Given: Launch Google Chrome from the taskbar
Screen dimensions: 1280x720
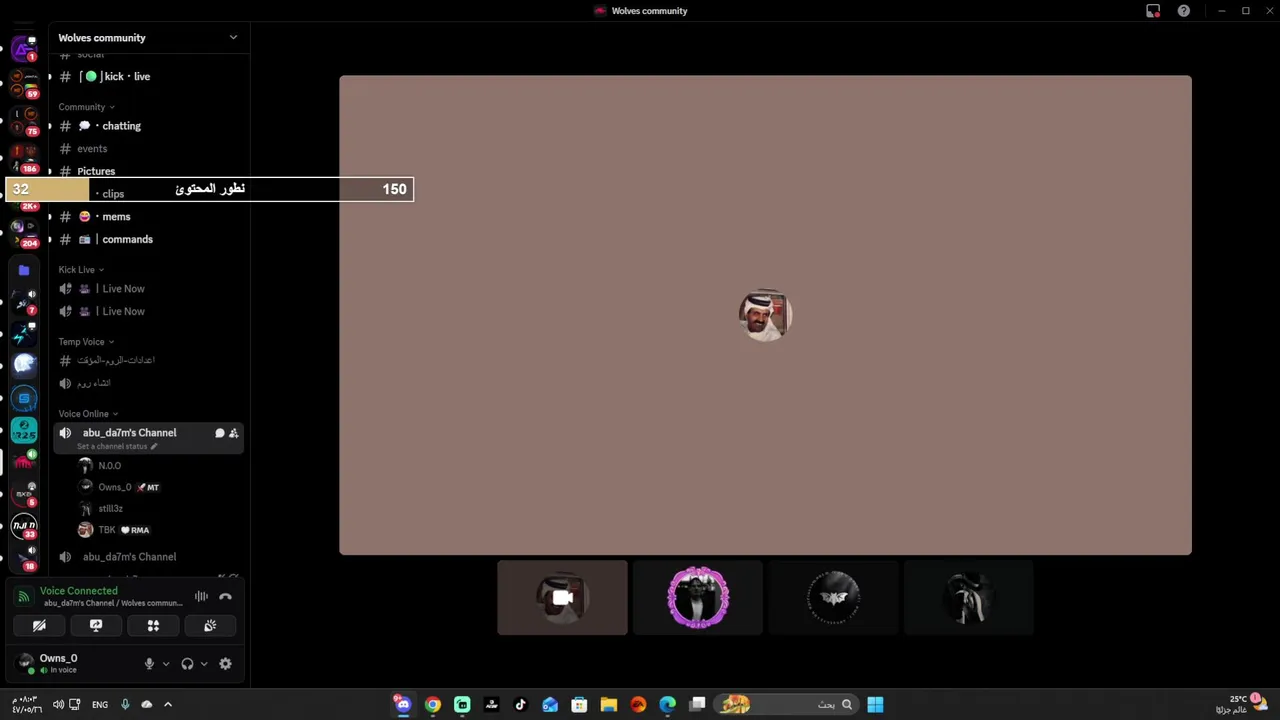Looking at the screenshot, I should coord(432,704).
